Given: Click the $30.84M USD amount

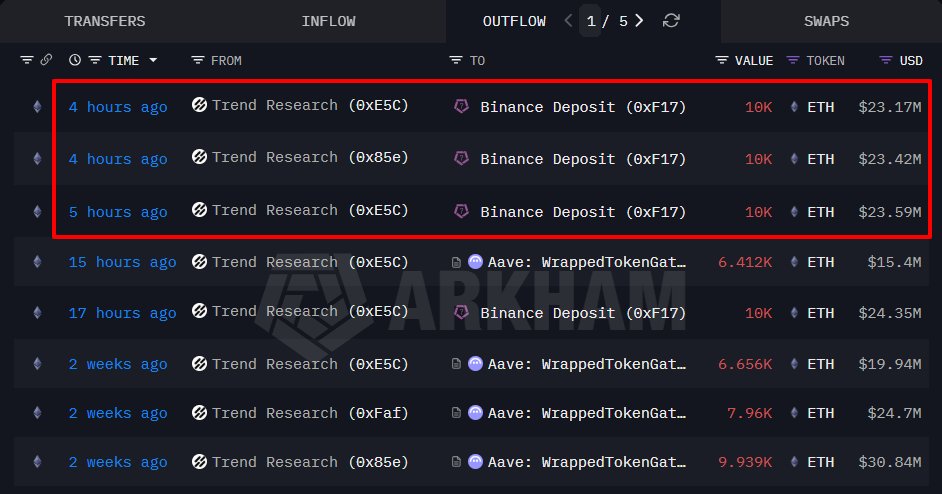Looking at the screenshot, I should (890, 462).
